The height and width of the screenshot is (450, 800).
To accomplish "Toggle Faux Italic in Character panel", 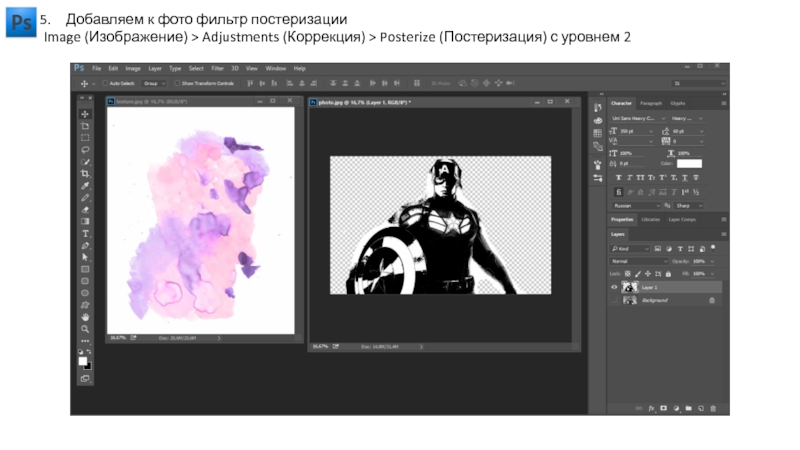I will coord(630,178).
